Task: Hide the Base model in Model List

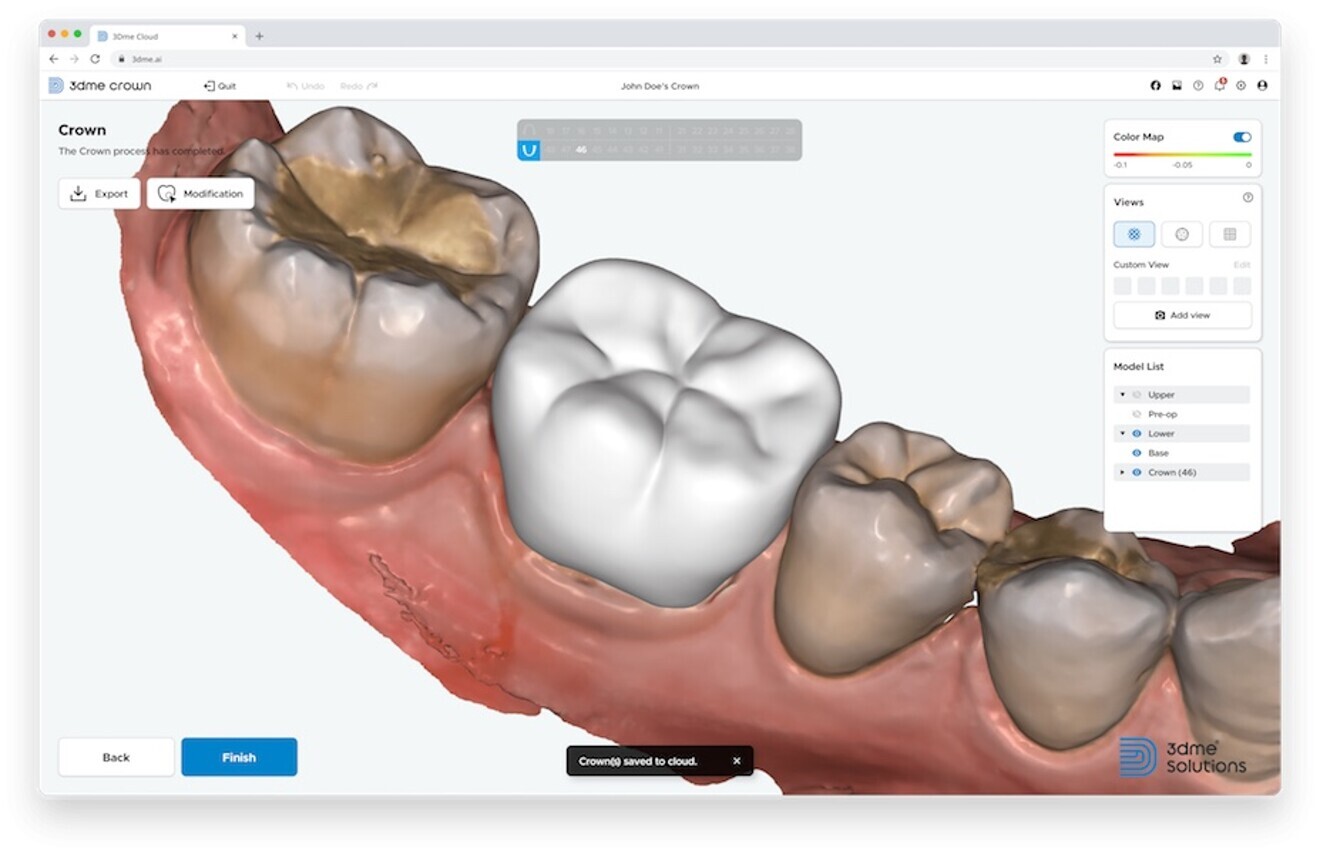Action: [1135, 452]
